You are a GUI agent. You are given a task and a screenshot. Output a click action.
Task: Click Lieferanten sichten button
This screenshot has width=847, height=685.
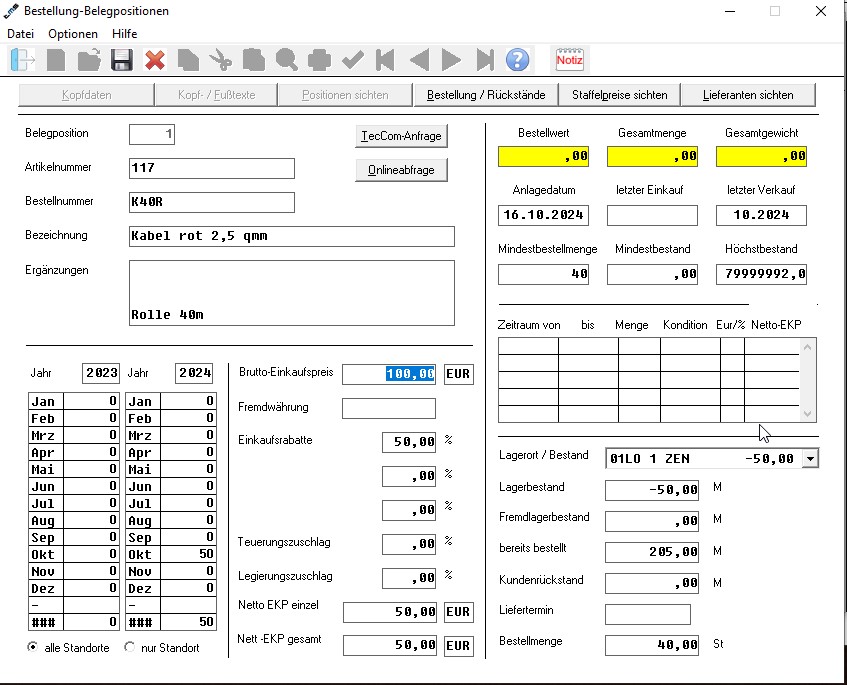[748, 95]
